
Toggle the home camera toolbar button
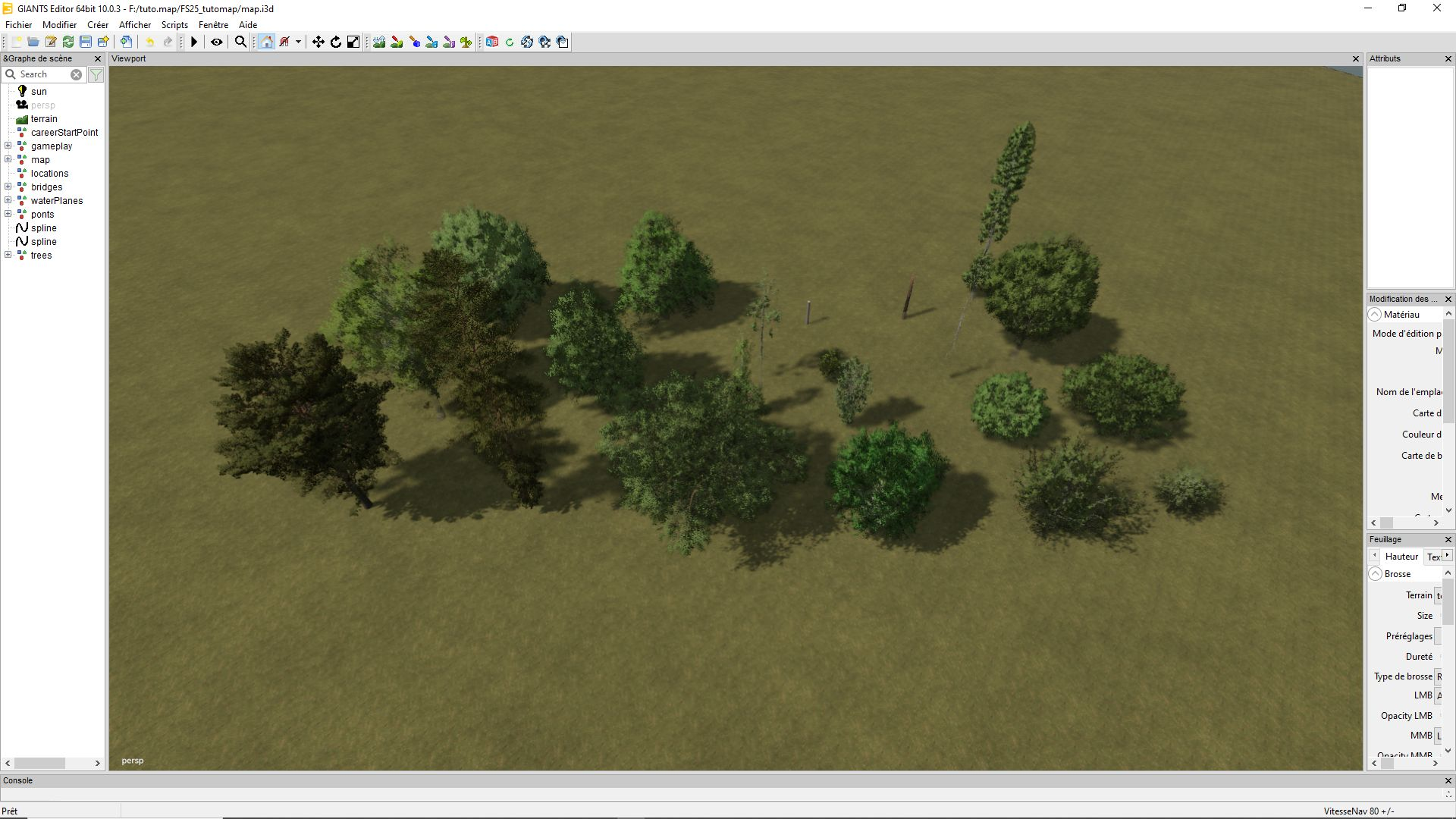pyautogui.click(x=267, y=42)
